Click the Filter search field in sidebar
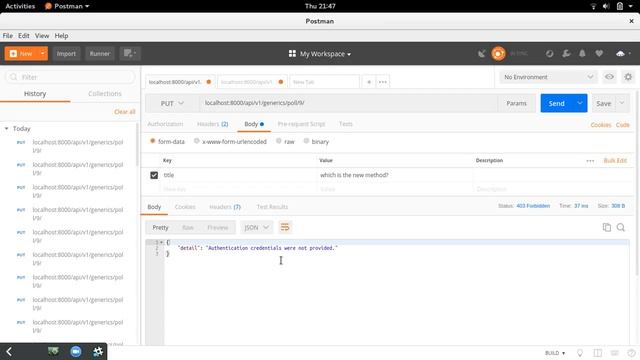 70,77
